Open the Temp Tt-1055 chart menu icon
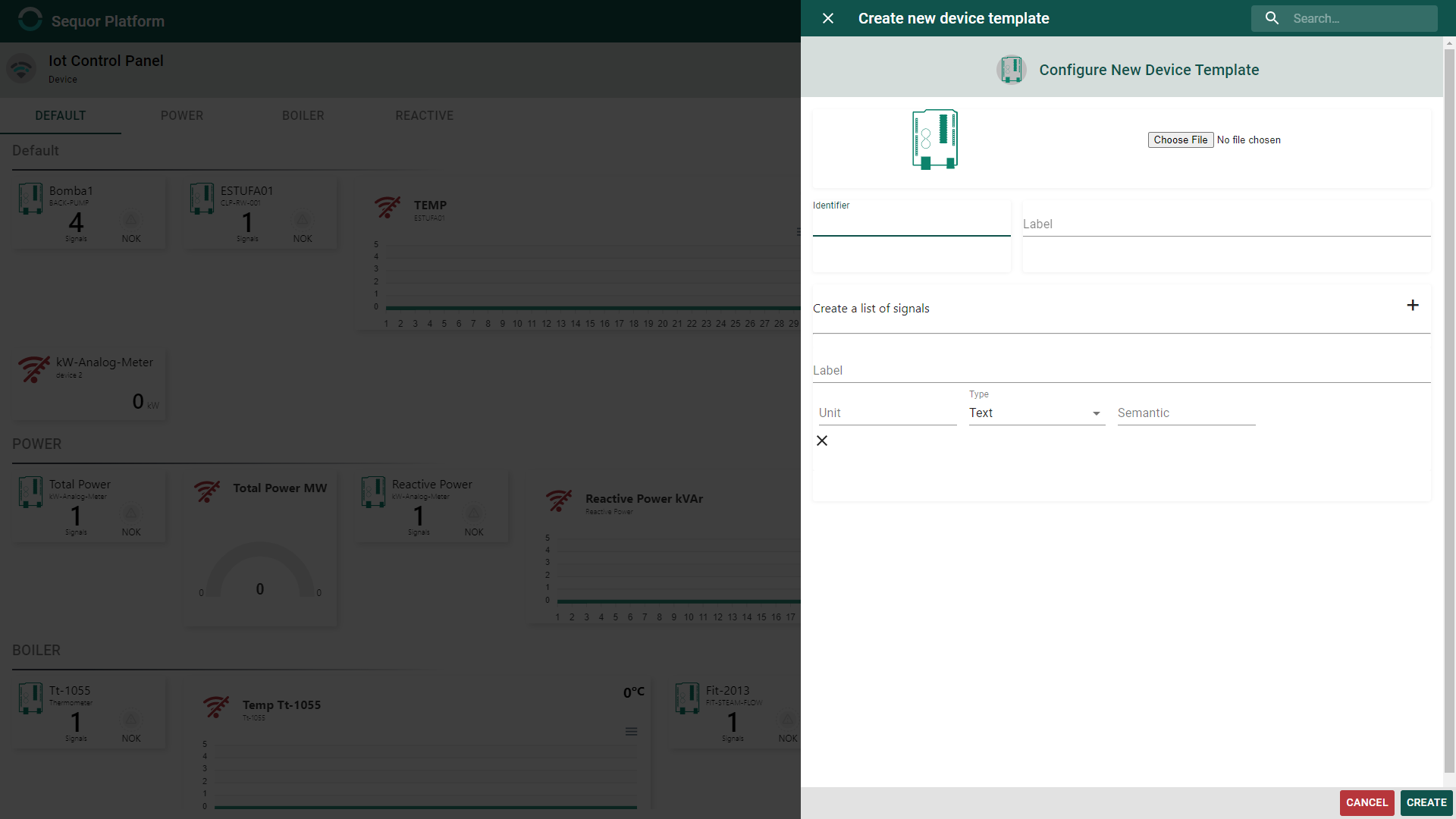The image size is (1456, 819). pos(631,732)
